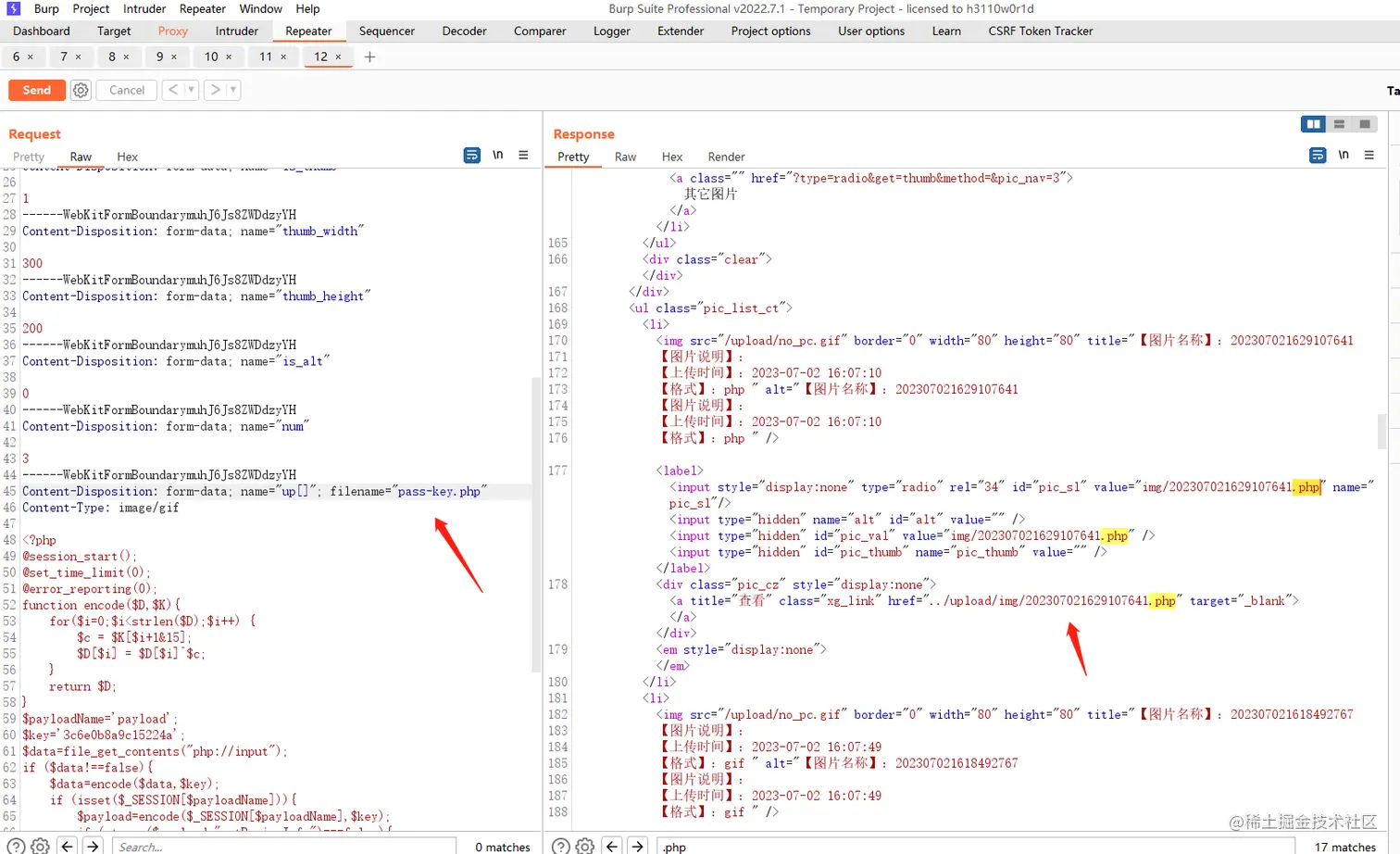Show the Response Render view
1400x854 pixels.
click(x=727, y=157)
